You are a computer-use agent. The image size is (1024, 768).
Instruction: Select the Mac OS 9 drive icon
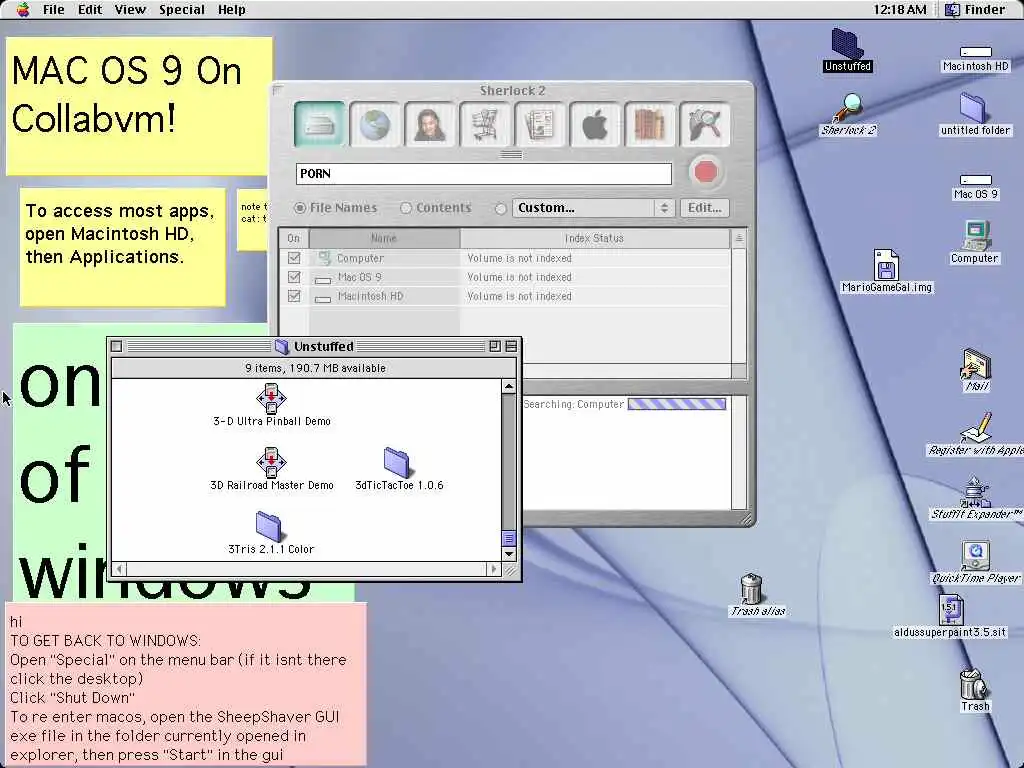976,187
